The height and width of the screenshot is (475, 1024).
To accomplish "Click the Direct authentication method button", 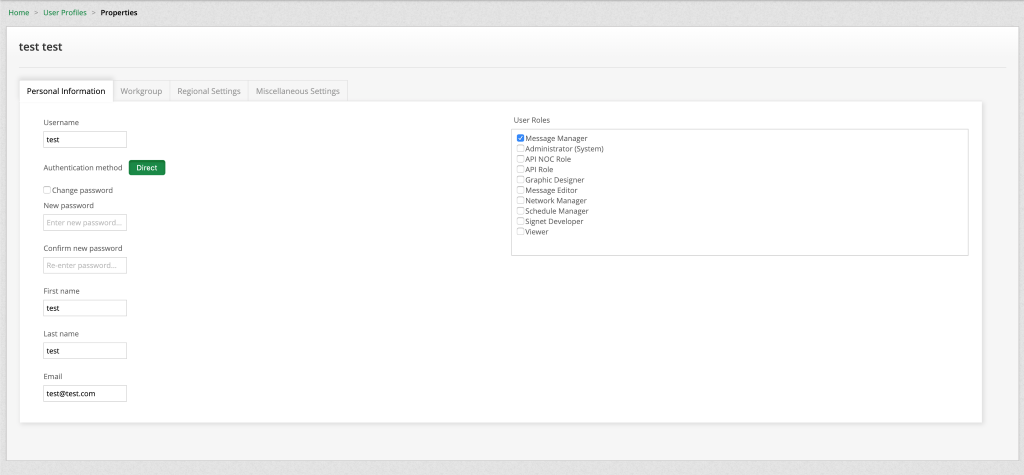I will [147, 168].
